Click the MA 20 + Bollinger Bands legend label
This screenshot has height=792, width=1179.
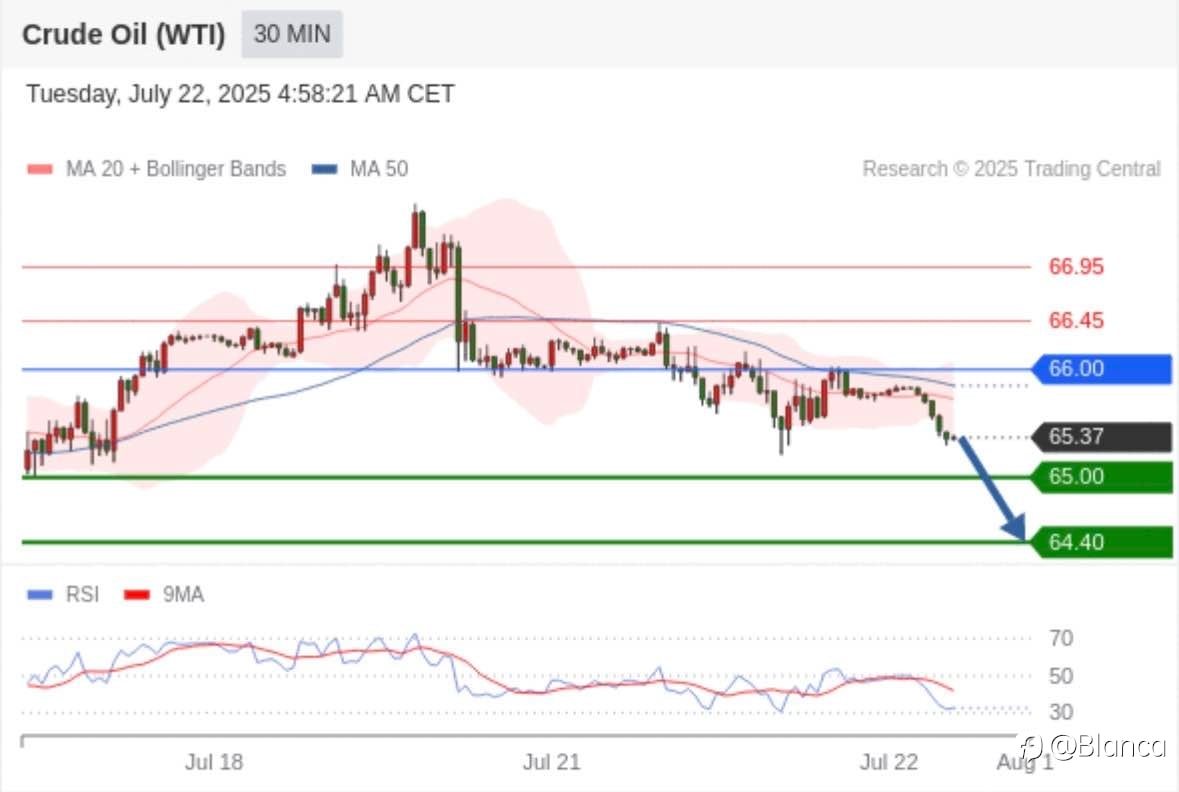coord(176,168)
